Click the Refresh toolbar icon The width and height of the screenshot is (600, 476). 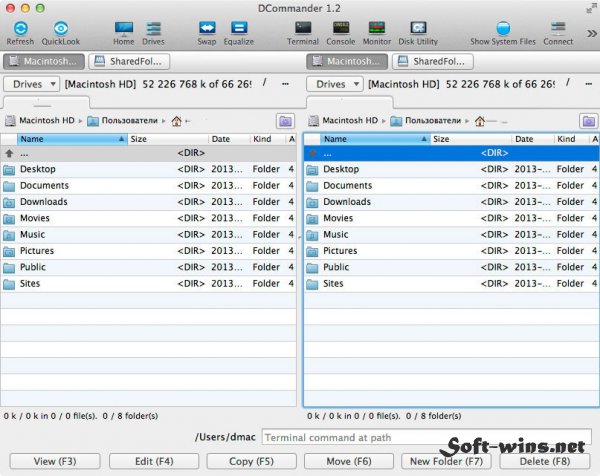click(20, 28)
